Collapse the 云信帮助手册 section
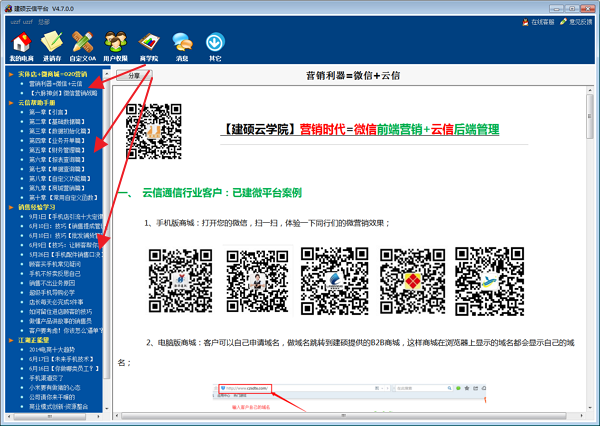Viewport: 600px width, 426px height. 11,103
